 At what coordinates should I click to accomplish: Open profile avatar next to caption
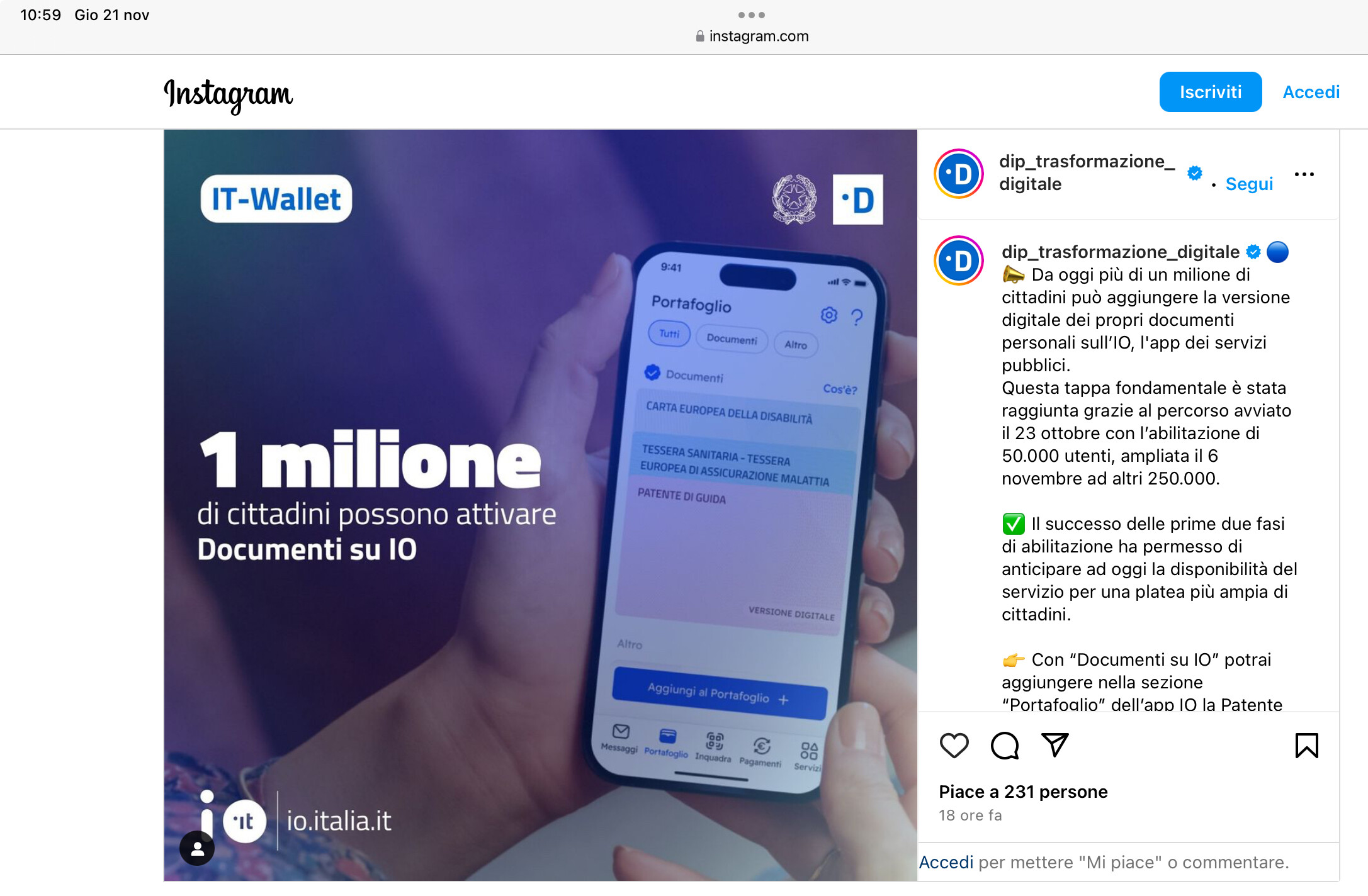959,260
